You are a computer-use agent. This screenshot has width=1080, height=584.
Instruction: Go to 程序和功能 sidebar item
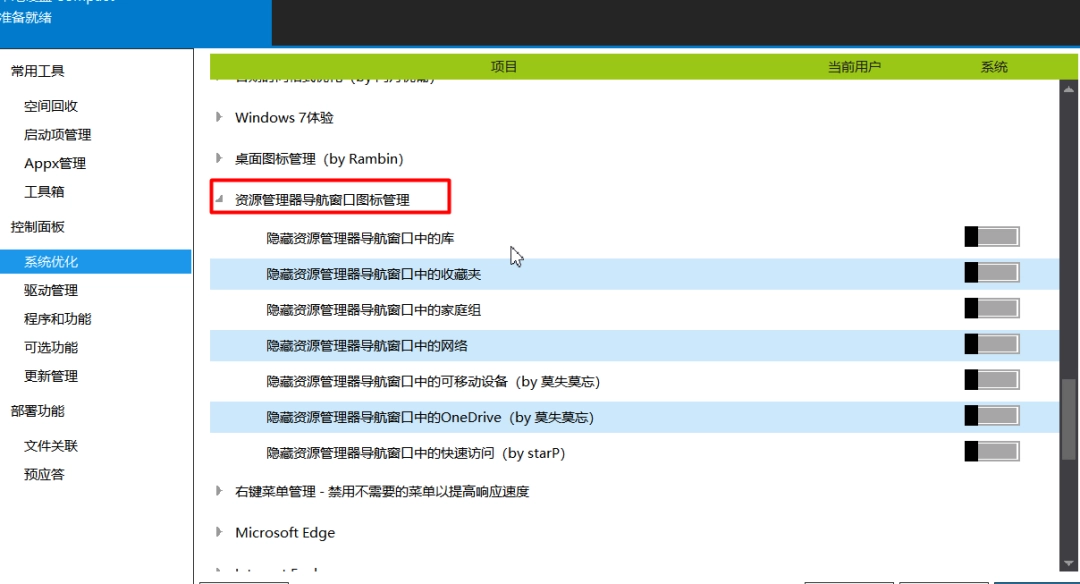(57, 319)
